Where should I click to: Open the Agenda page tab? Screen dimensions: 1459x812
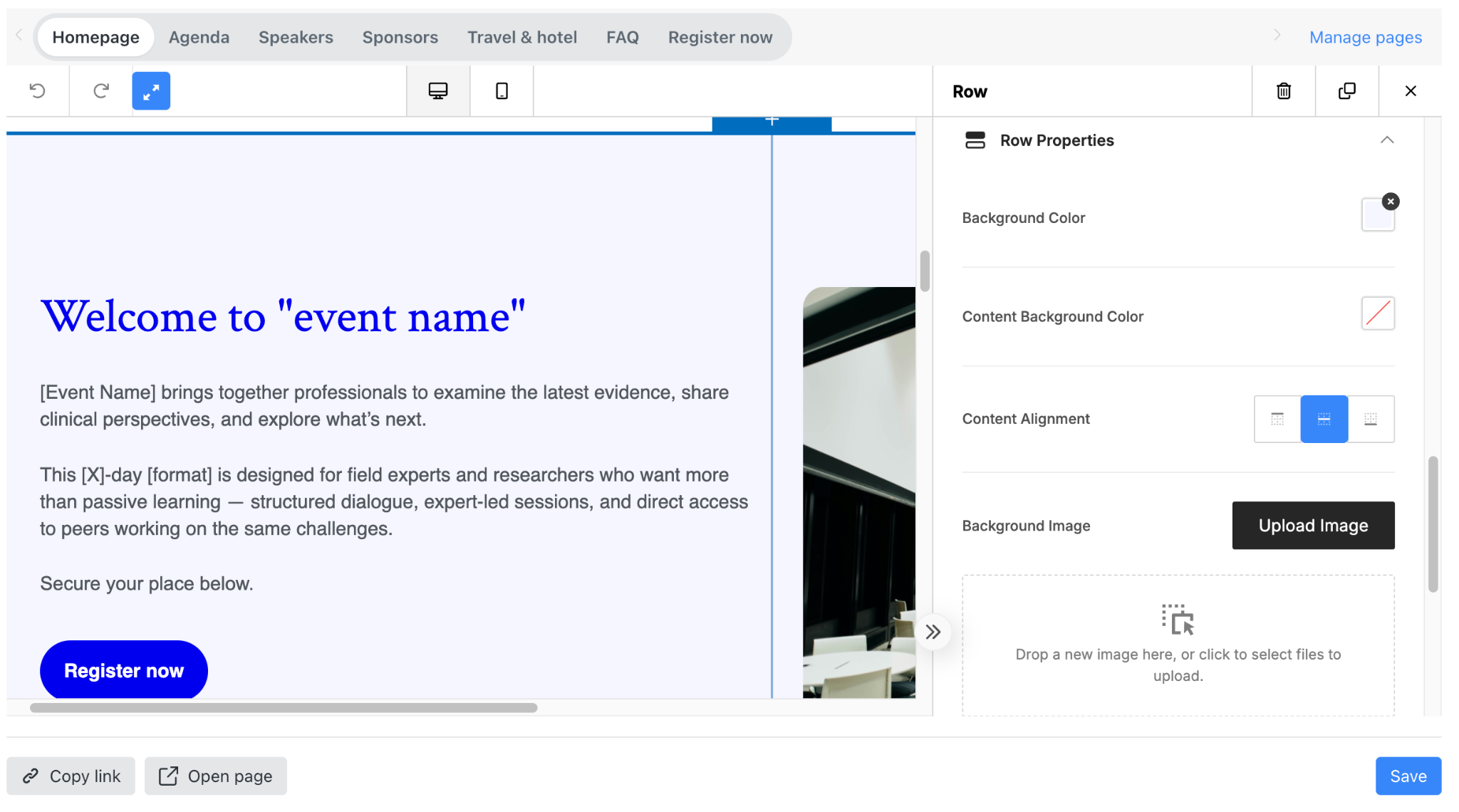click(x=199, y=37)
